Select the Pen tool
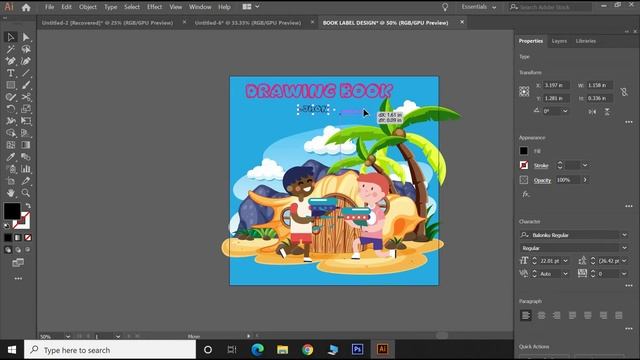640x360 pixels. pyautogui.click(x=11, y=61)
